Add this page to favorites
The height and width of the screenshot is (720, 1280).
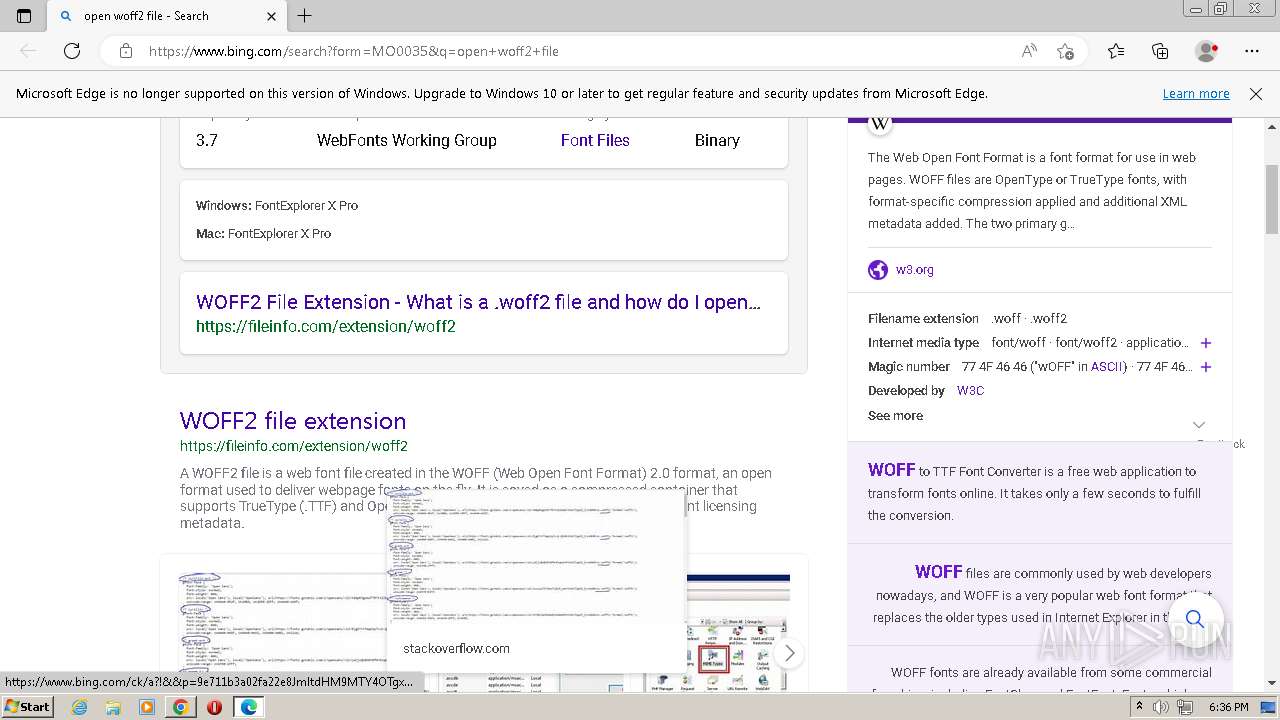(x=1065, y=51)
